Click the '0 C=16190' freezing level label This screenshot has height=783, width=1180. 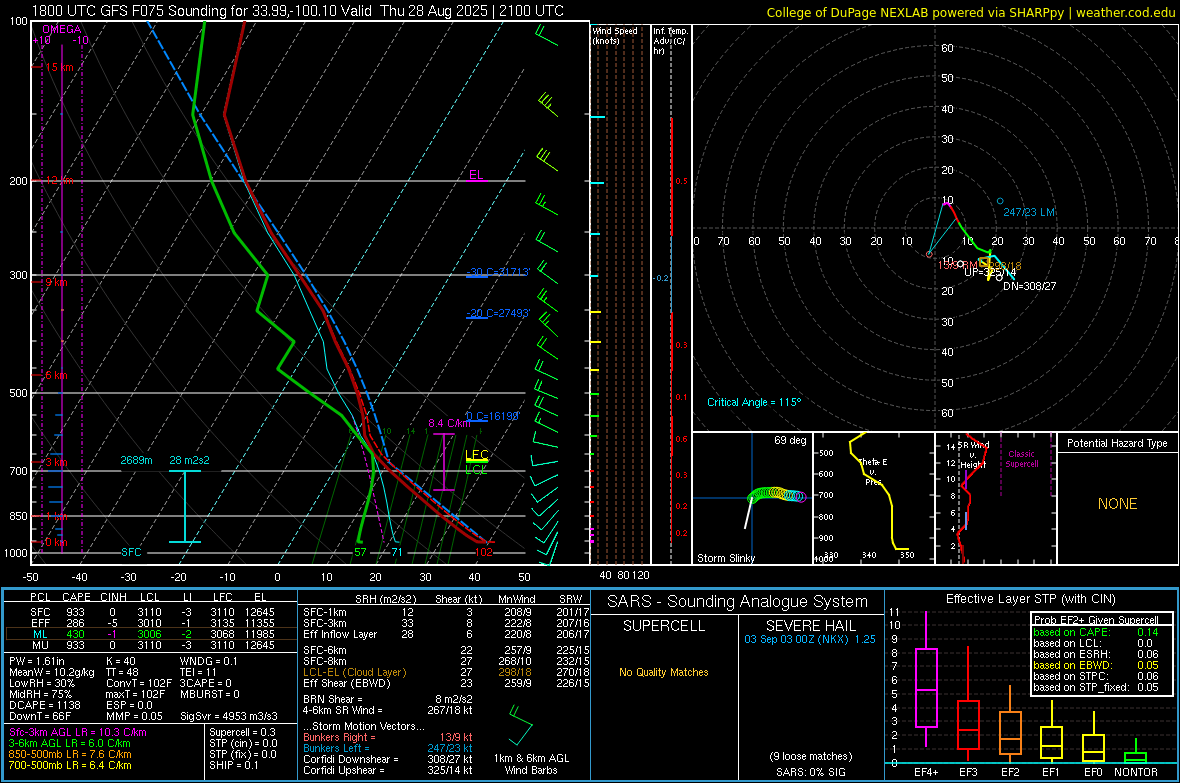(493, 416)
